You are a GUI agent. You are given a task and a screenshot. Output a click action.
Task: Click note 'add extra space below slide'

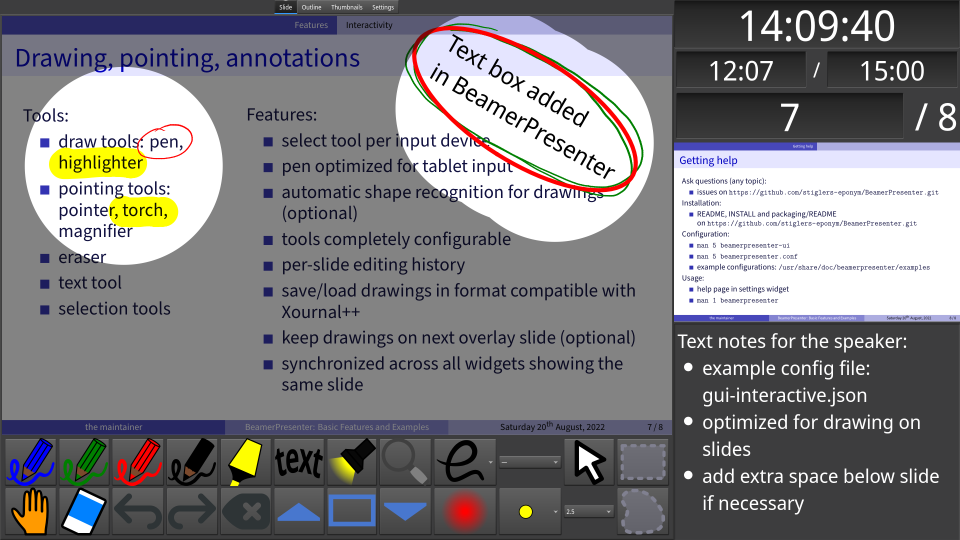(820, 476)
